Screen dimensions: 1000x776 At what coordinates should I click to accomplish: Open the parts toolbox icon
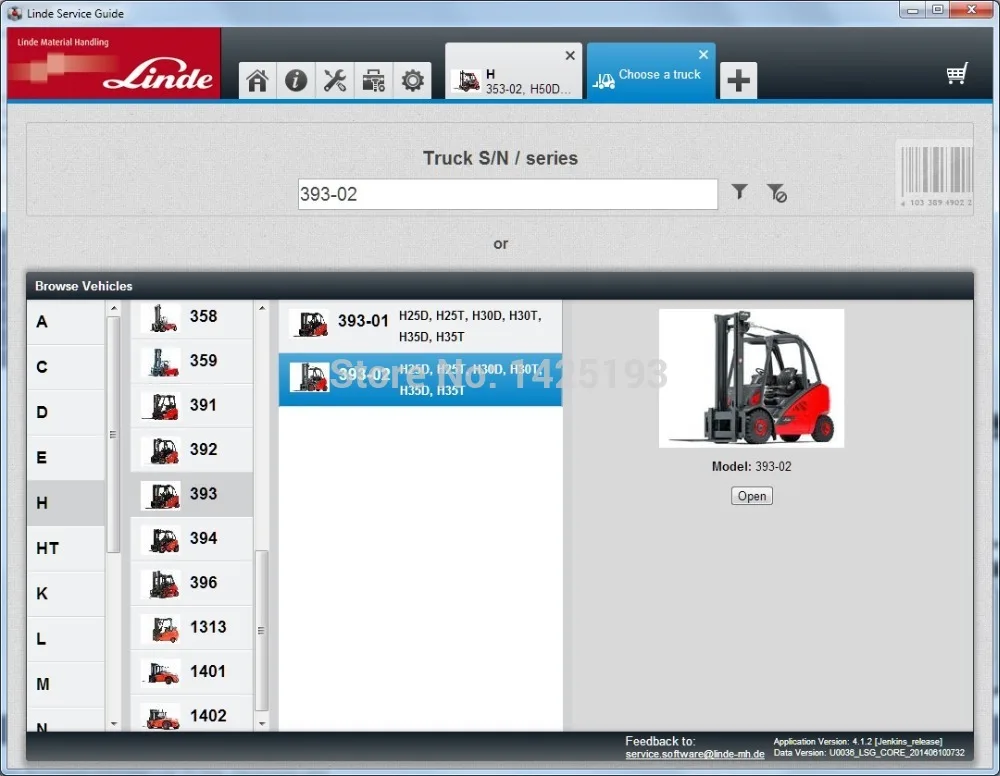(374, 80)
